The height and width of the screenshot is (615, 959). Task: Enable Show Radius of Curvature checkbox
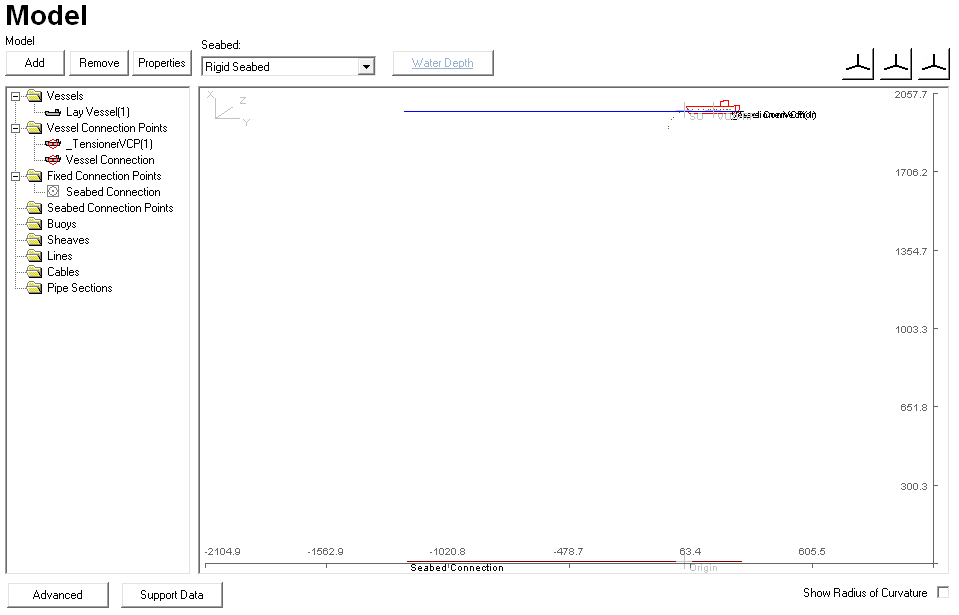click(942, 593)
